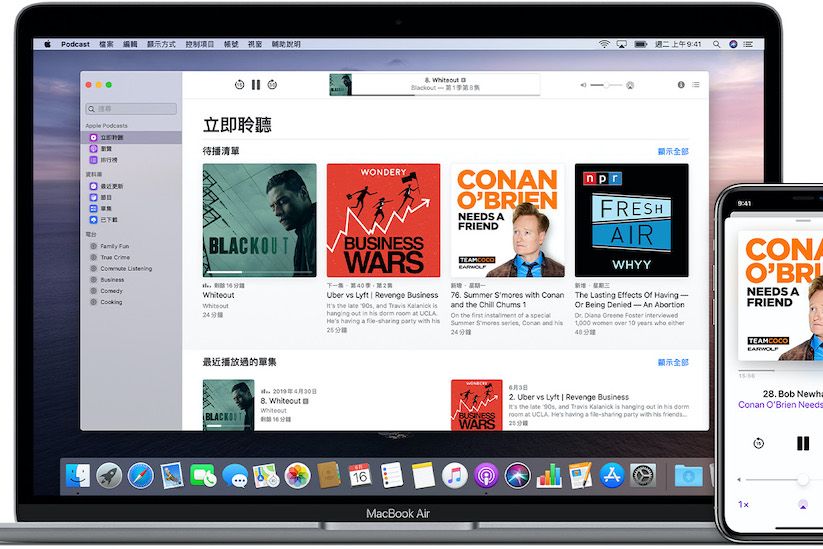Open Maps from the Dock
The height and width of the screenshot is (549, 823).
click(266, 476)
